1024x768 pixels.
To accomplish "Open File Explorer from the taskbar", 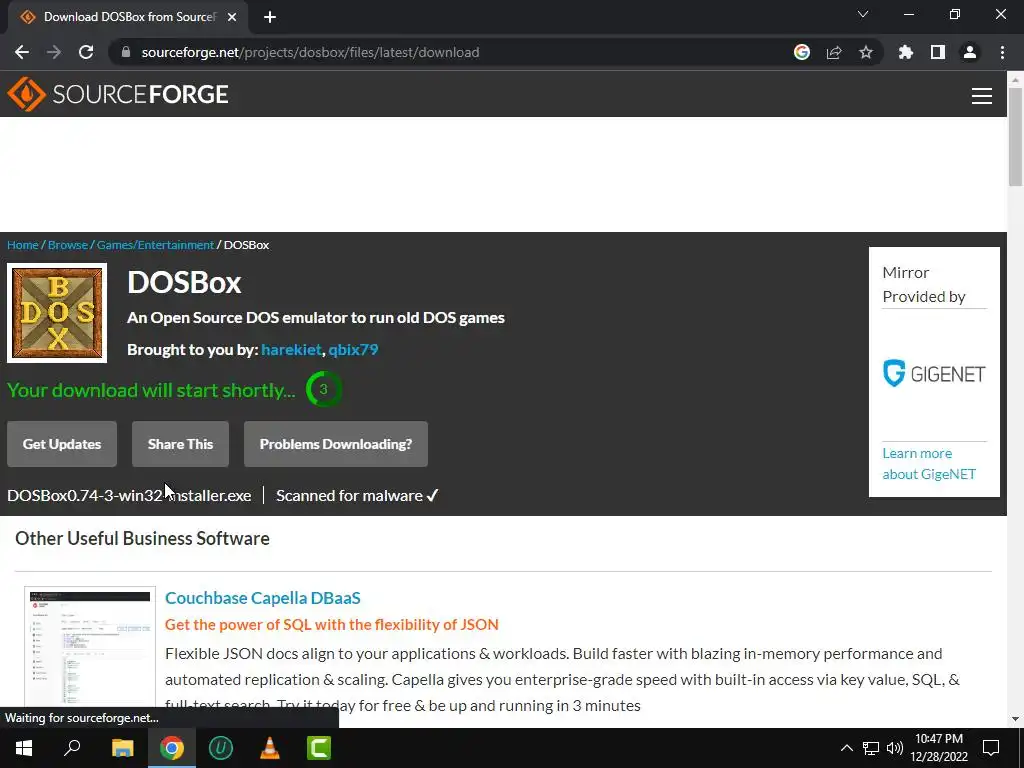I will pyautogui.click(x=122, y=748).
